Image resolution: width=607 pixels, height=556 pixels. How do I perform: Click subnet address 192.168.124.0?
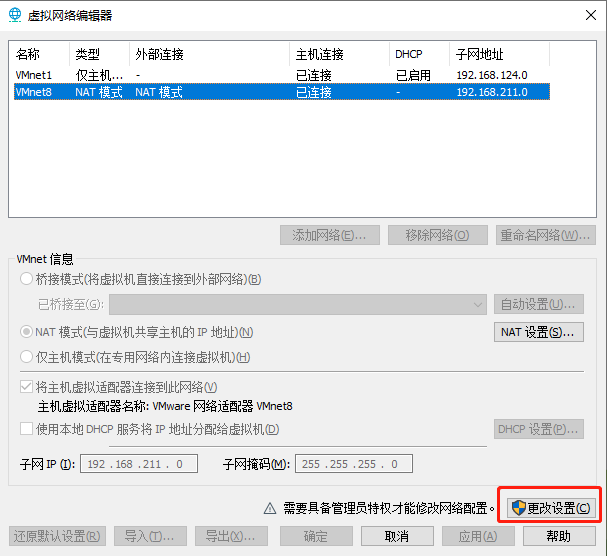492,75
